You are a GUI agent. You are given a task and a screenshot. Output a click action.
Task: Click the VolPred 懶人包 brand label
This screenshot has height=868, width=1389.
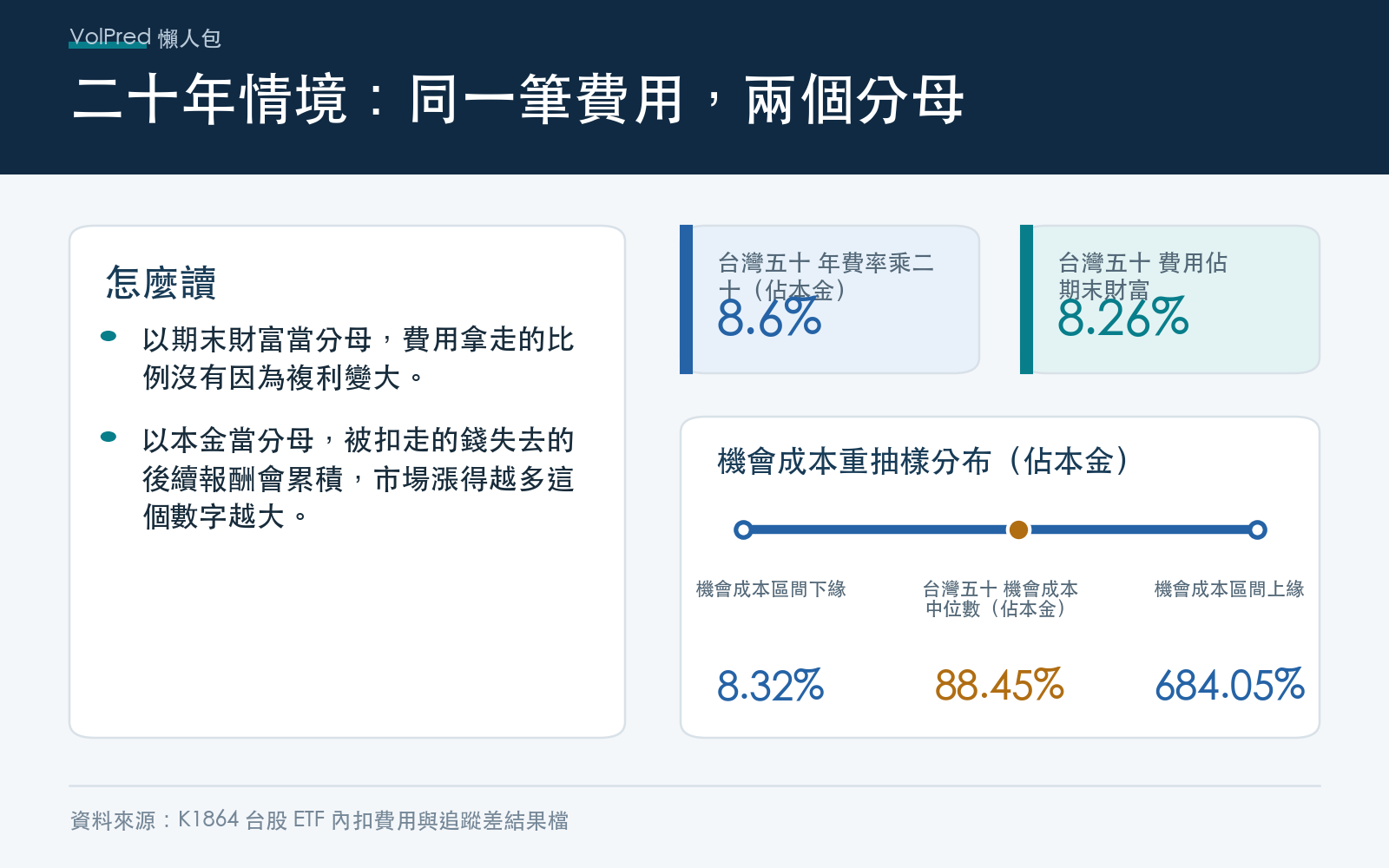tap(145, 37)
